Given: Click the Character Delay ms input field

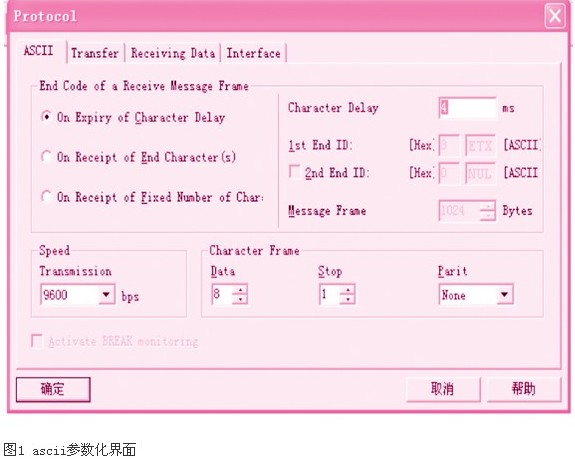Looking at the screenshot, I should click(x=468, y=108).
